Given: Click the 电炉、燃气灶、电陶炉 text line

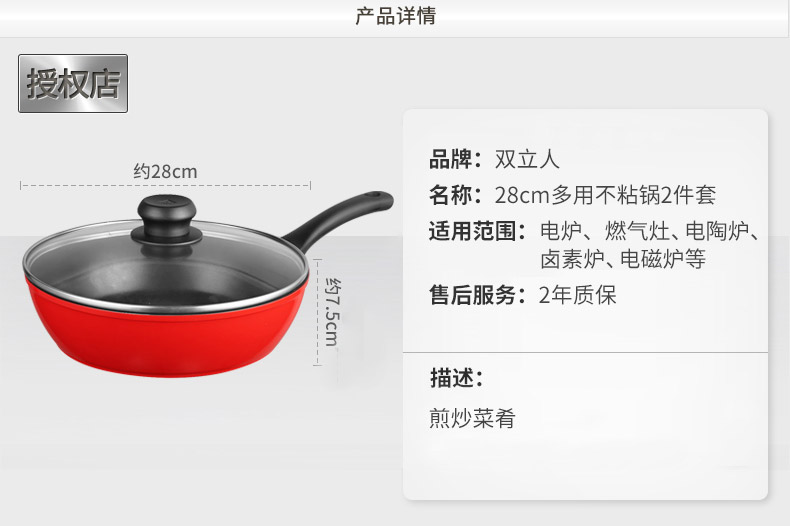Looking at the screenshot, I should [649, 232].
